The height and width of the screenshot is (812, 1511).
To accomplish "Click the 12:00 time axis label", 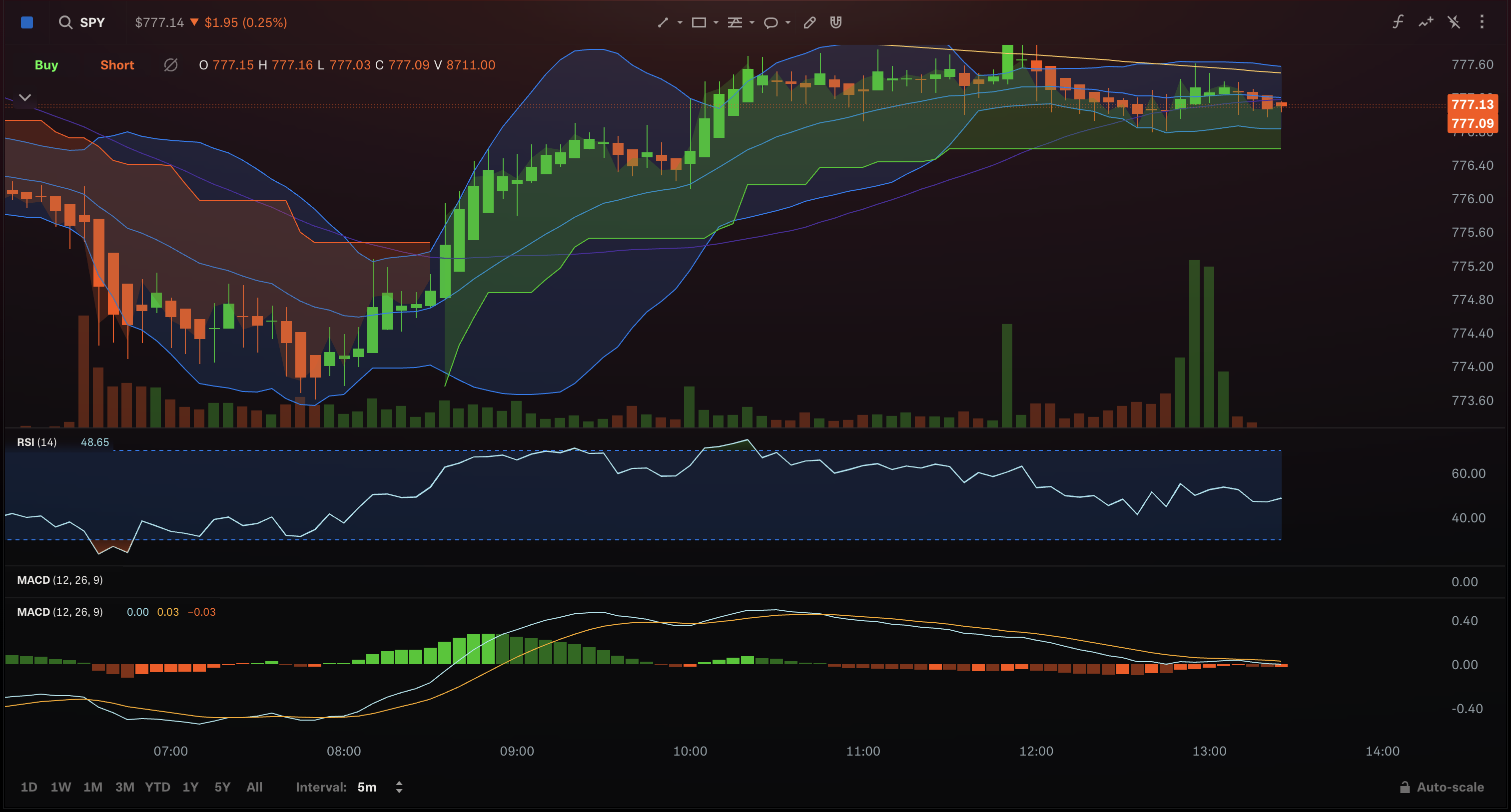I will click(x=1036, y=751).
